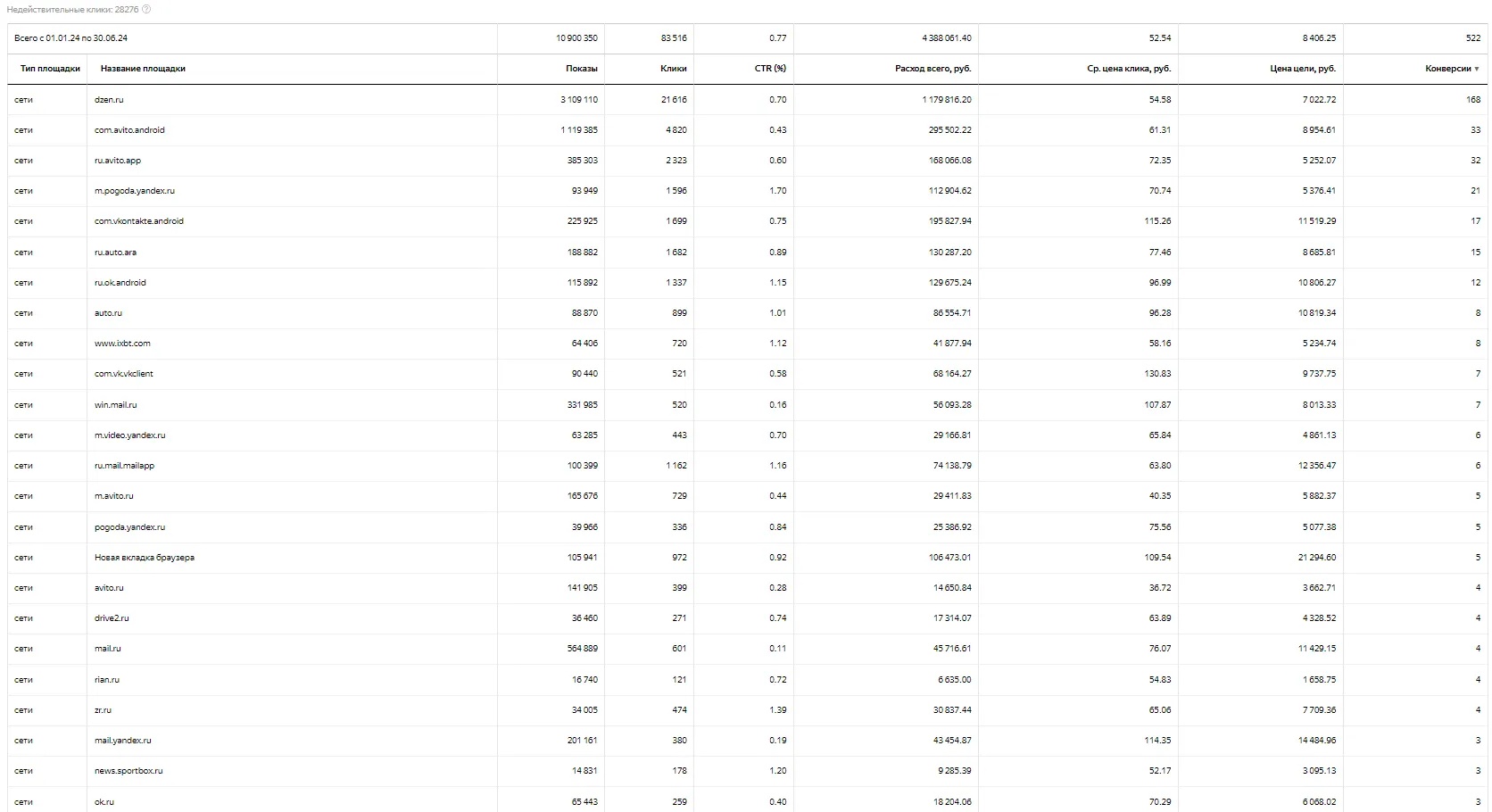Click the news.sportbox.ru placement name

128,771
